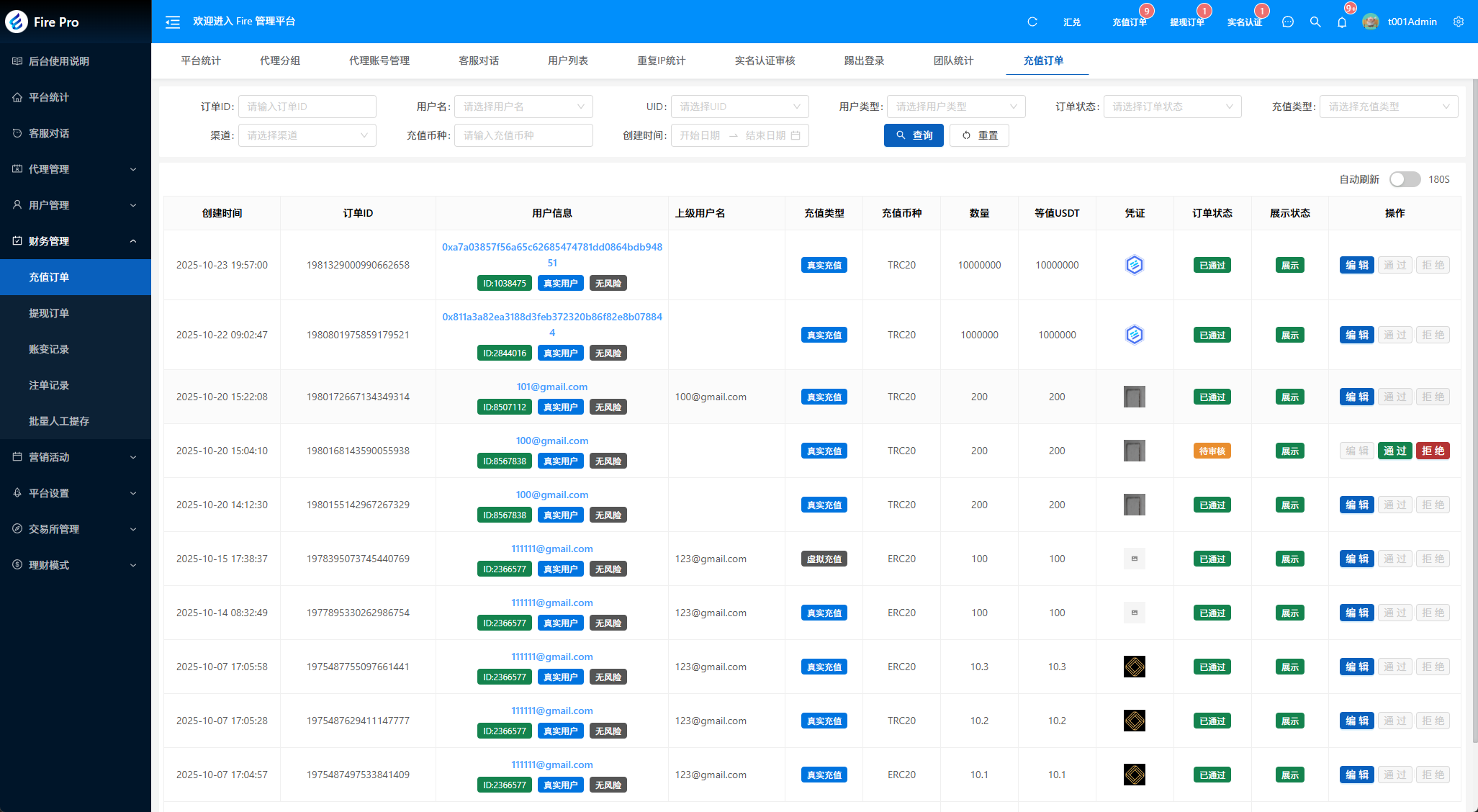Screen dimensions: 1478x812
Task: Click the order ID input field
Action: (x=307, y=107)
